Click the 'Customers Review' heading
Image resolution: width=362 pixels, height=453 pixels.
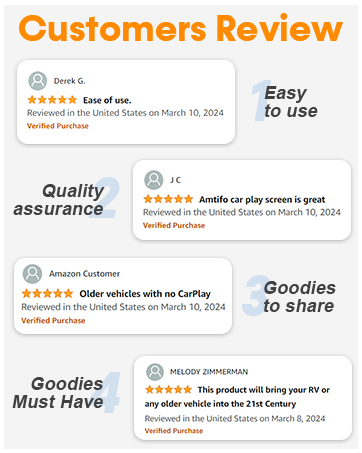tap(181, 28)
